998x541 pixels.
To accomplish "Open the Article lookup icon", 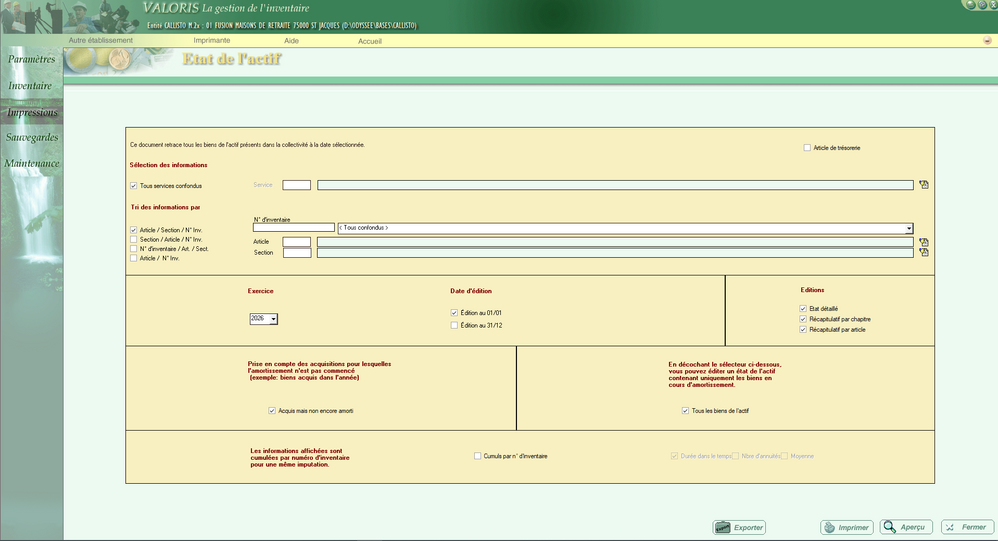I will (x=924, y=242).
